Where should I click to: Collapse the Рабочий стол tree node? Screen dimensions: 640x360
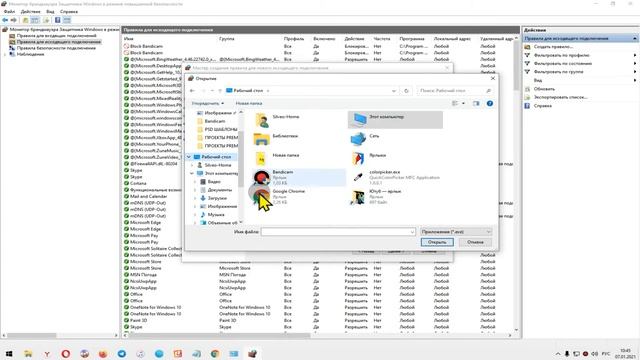(189, 157)
